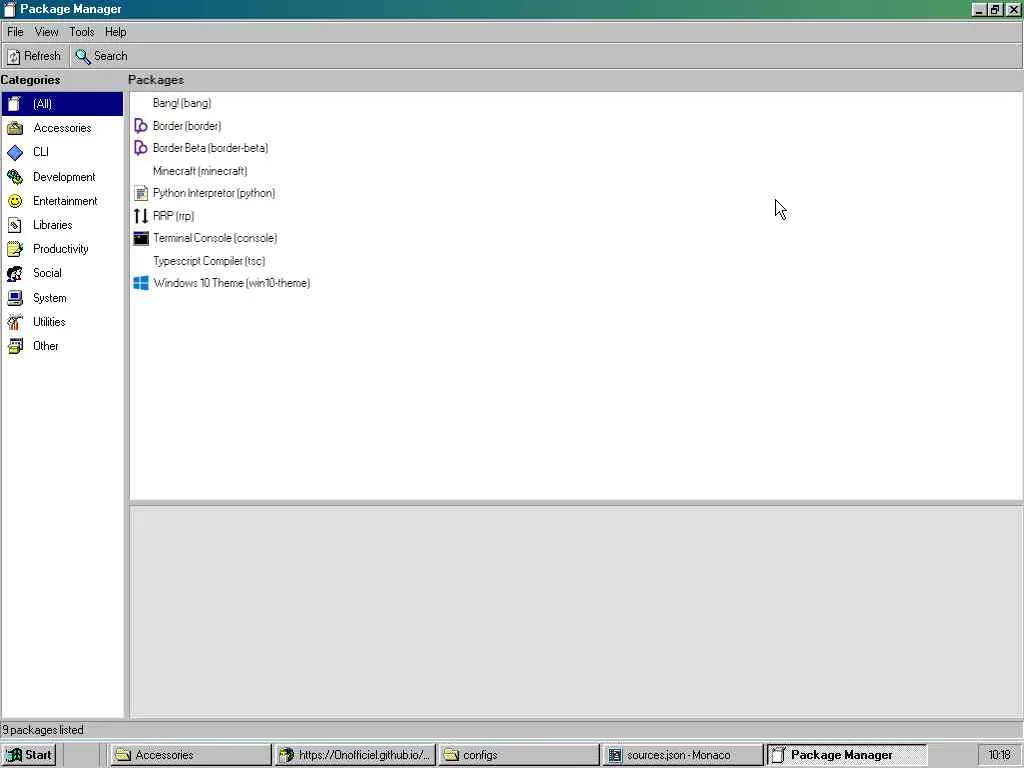Viewport: 1024px width, 768px height.
Task: Minimize the Package Manager window
Action: pos(978,10)
